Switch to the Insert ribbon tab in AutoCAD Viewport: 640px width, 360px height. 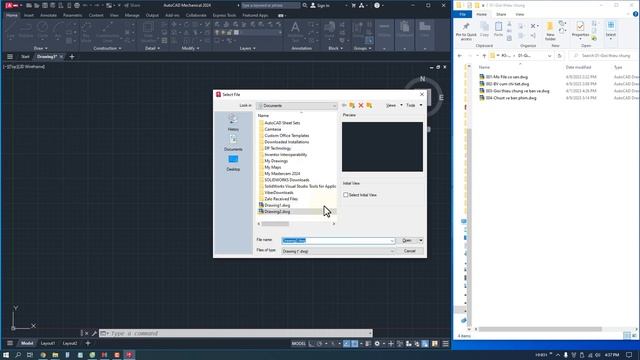click(x=29, y=15)
